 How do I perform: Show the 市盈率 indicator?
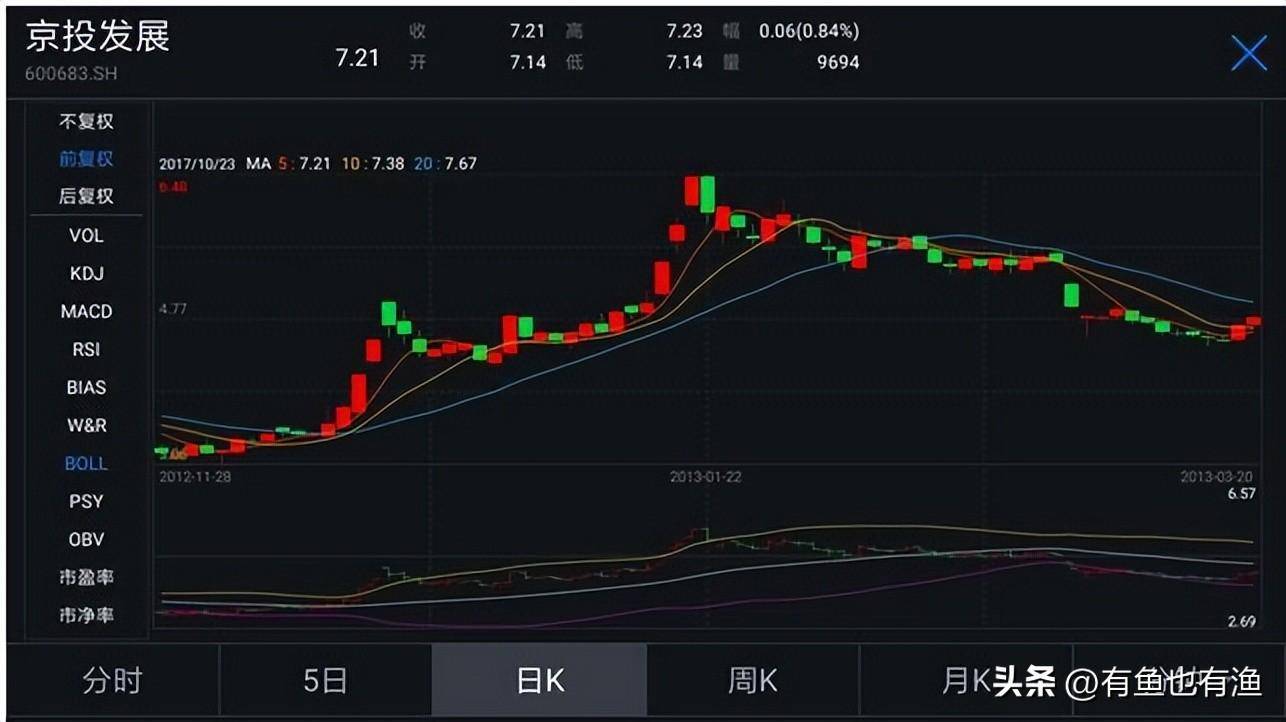[x=86, y=578]
